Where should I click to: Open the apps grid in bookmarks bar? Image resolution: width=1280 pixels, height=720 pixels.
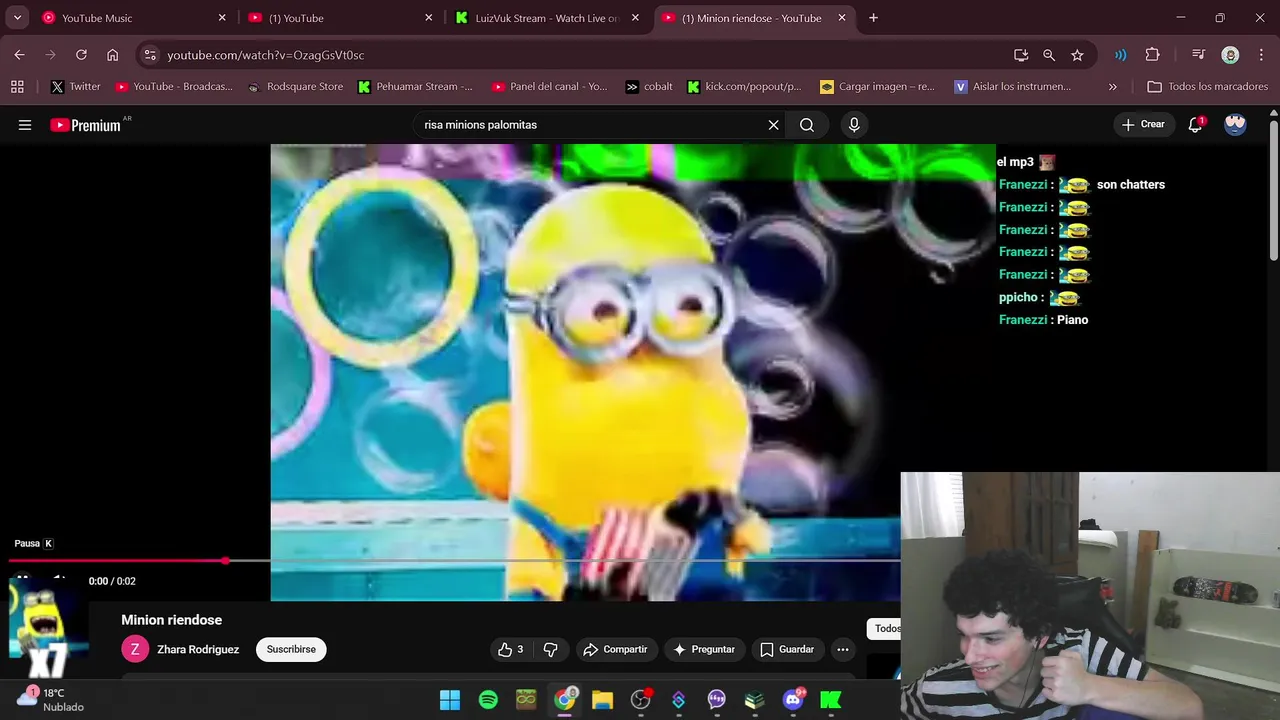point(17,87)
